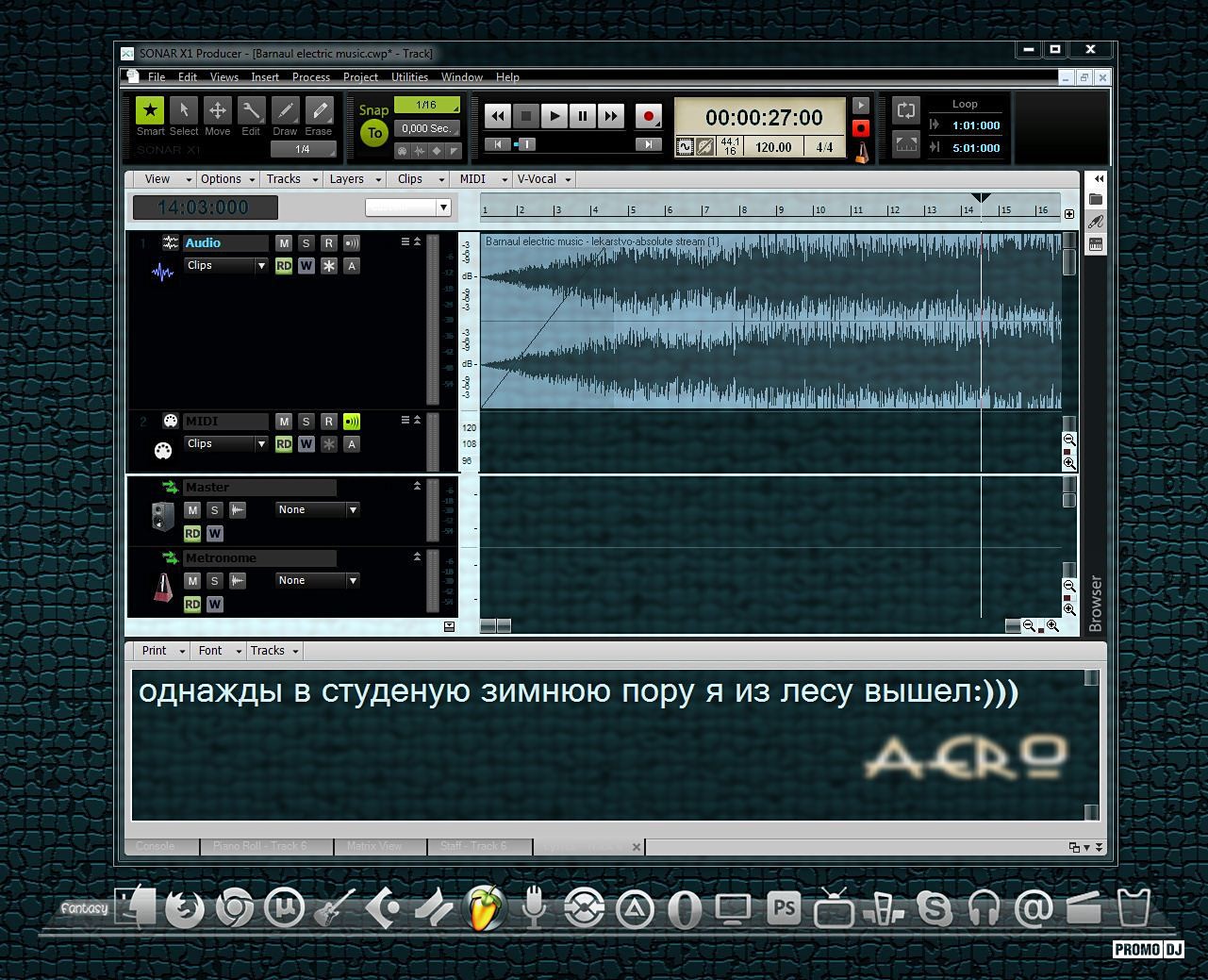Click the transport position slider
This screenshot has width=1208, height=980.
pyautogui.click(x=526, y=144)
